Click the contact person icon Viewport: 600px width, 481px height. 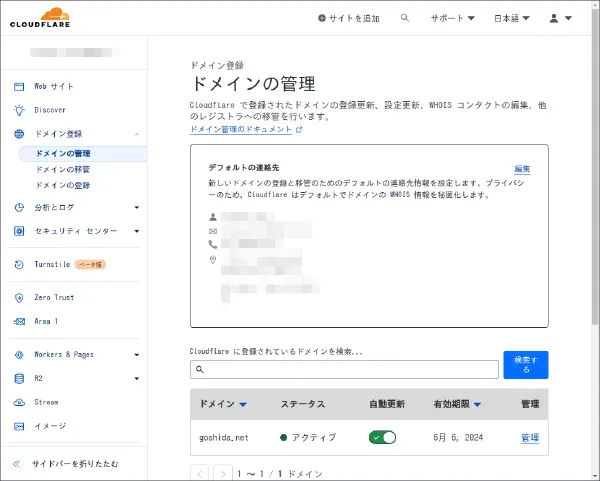coord(213,217)
